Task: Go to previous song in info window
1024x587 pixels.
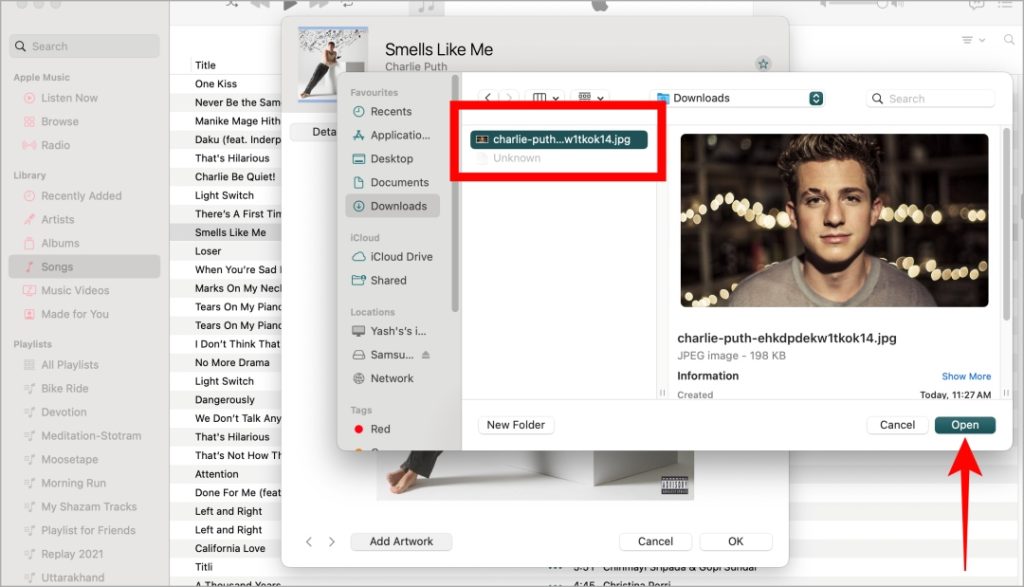Action: point(309,541)
